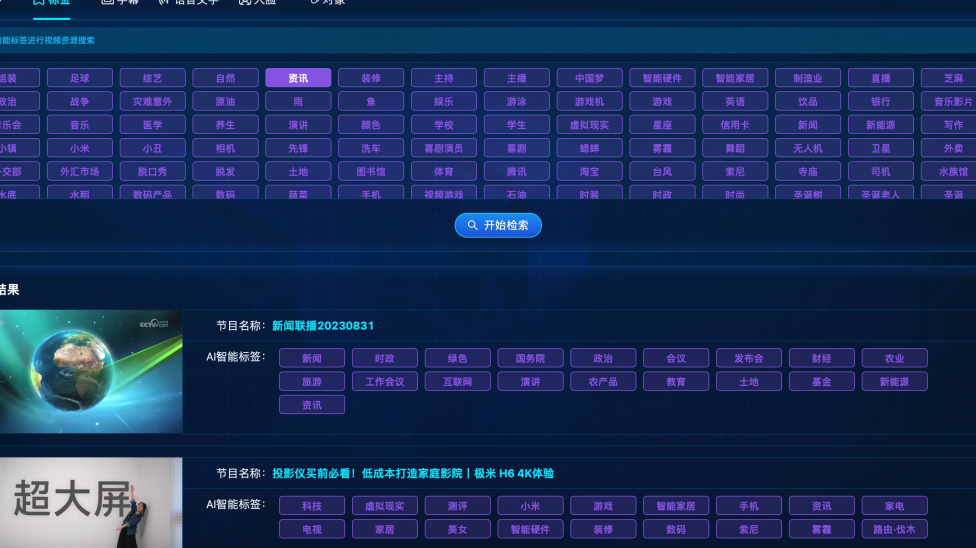Click the 测评 AI tag on projector video
Screen dimensions: 976x548
click(458, 506)
